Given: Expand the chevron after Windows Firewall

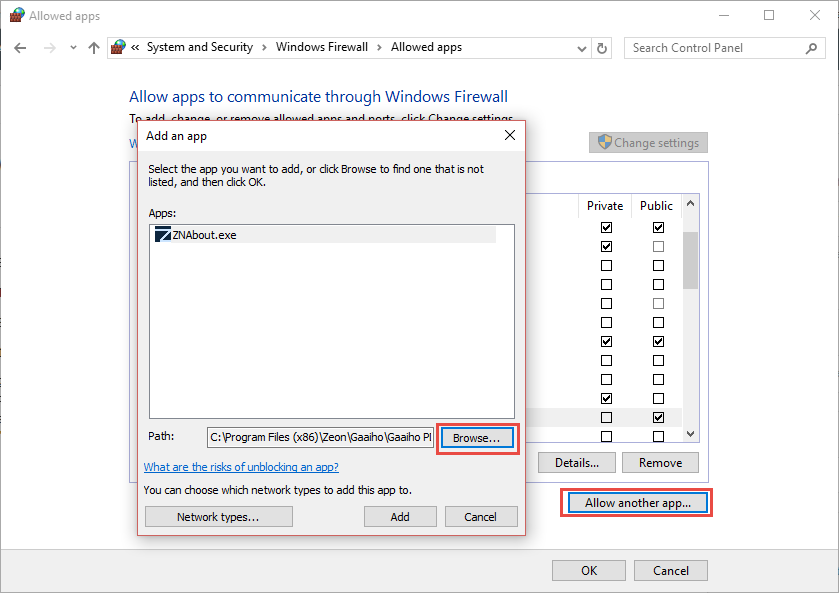Looking at the screenshot, I should pos(379,48).
